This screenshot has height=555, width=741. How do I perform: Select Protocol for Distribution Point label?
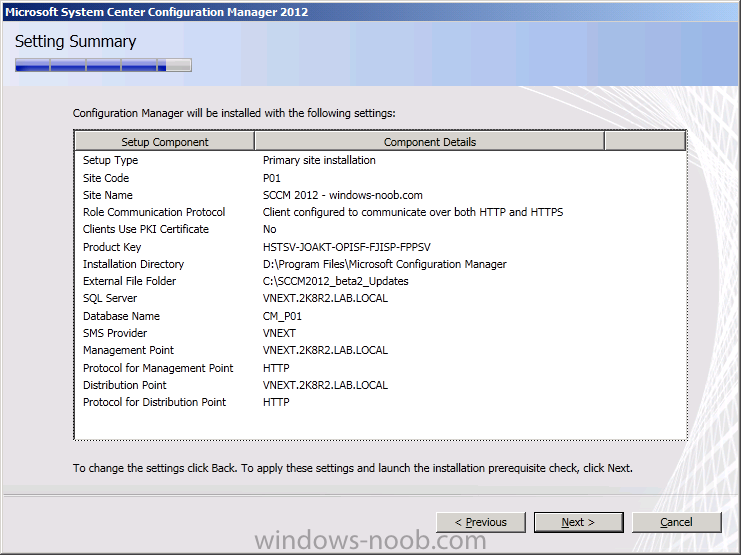coord(155,402)
